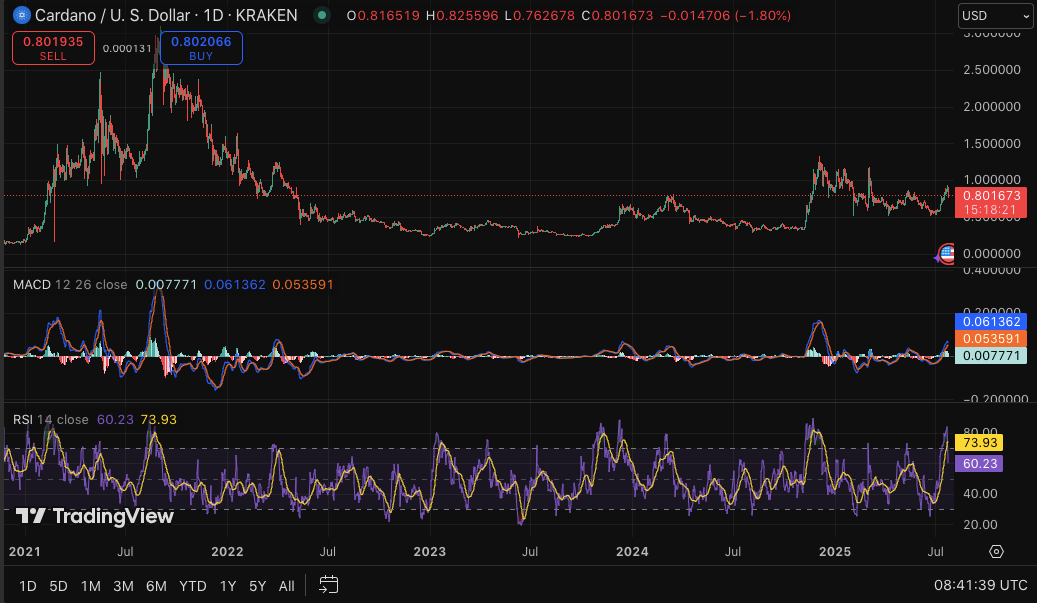Click the BUY button at 0.802066
The height and width of the screenshot is (603, 1037).
(201, 48)
